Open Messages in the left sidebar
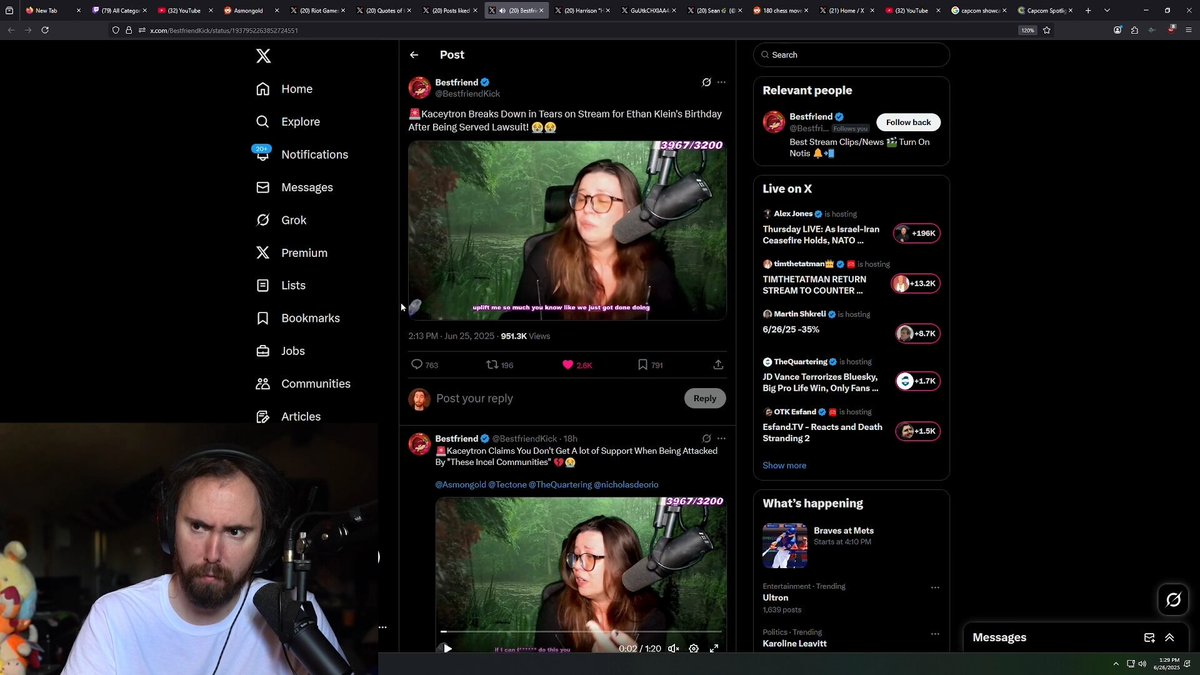Image resolution: width=1200 pixels, height=675 pixels. [x=294, y=187]
